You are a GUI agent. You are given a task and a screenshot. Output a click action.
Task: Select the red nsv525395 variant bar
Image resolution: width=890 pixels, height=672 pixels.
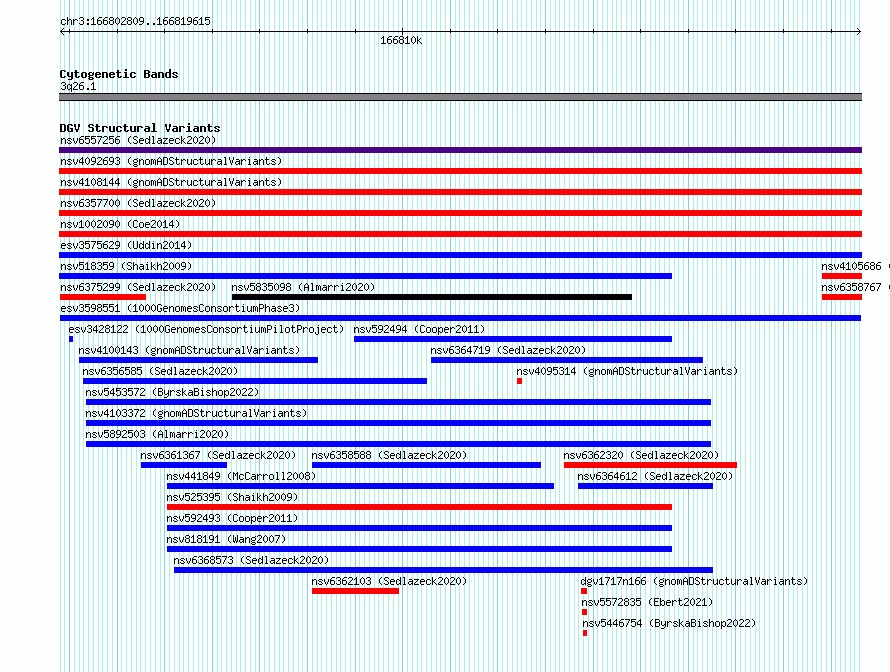(419, 507)
